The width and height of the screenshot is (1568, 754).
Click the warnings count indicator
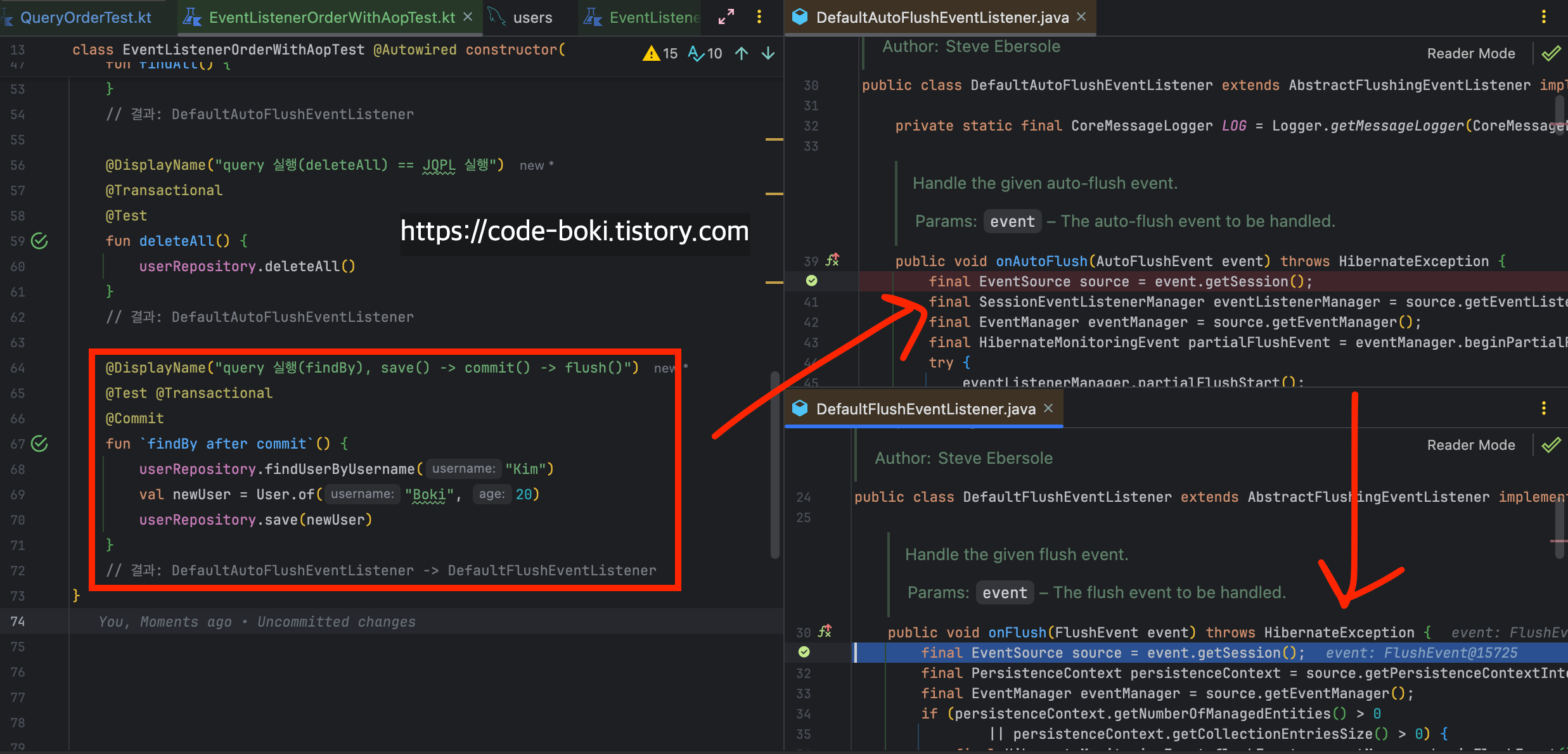[660, 53]
